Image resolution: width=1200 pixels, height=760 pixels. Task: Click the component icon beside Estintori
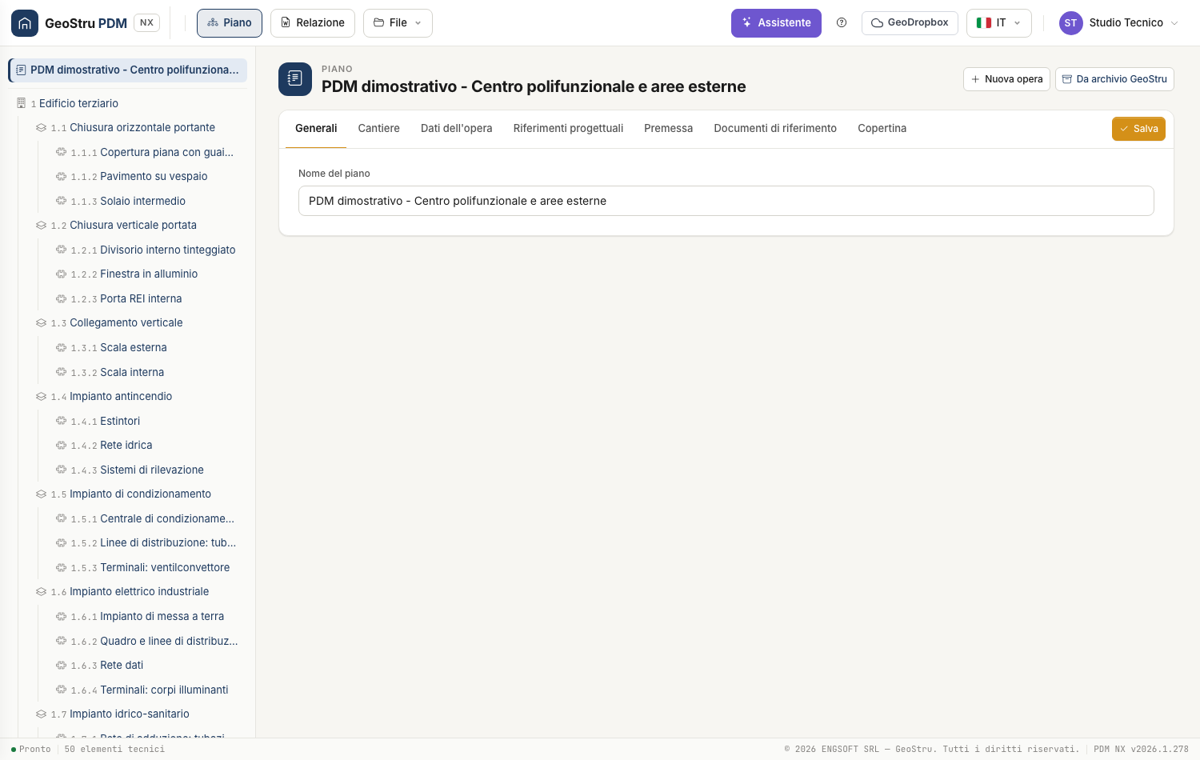(x=61, y=421)
